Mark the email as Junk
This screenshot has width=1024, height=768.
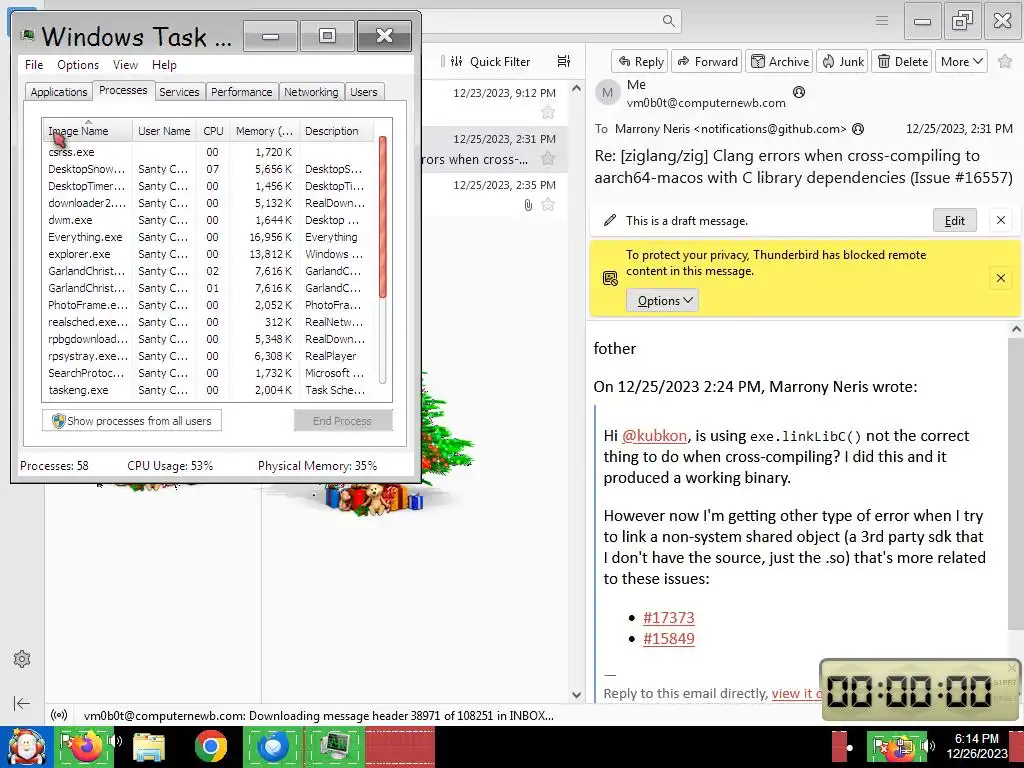[842, 61]
